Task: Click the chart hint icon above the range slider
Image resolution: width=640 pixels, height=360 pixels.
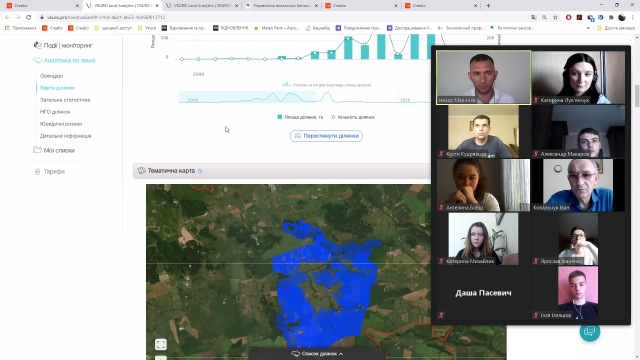Action: (x=286, y=84)
